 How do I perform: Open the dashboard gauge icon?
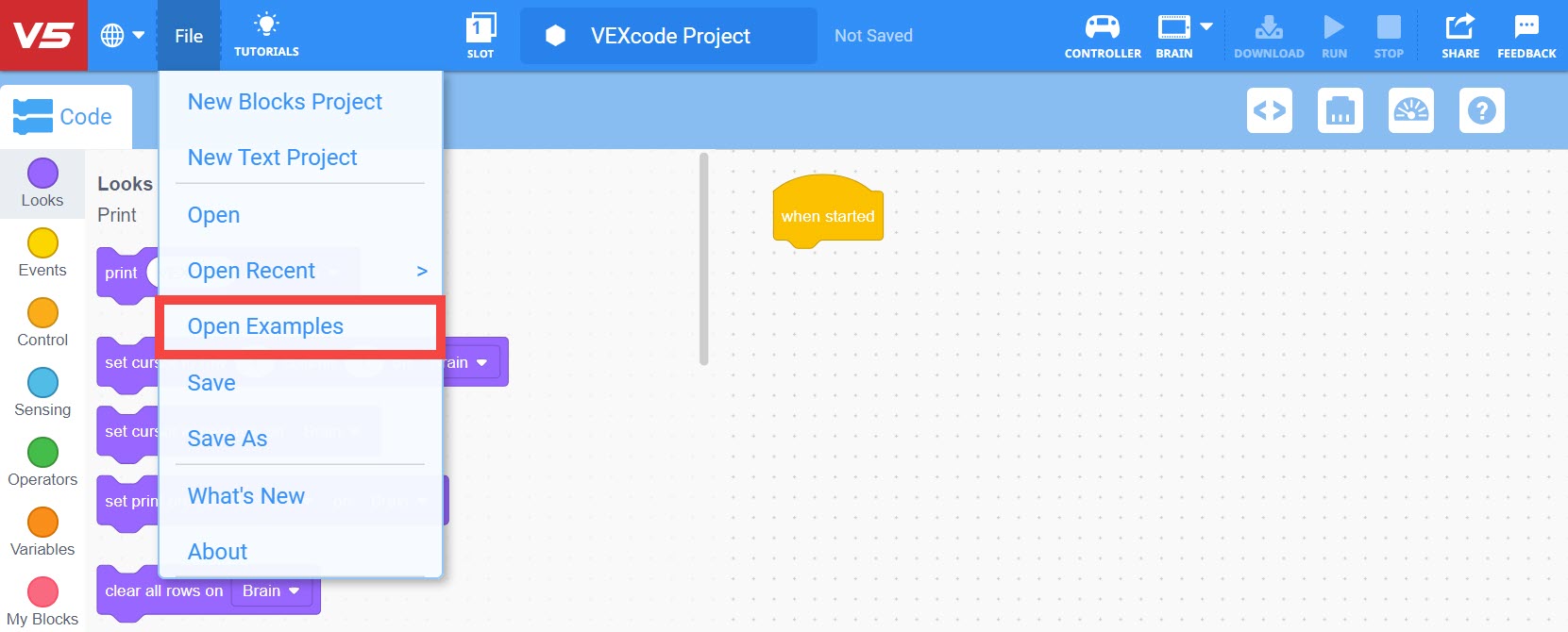point(1410,110)
